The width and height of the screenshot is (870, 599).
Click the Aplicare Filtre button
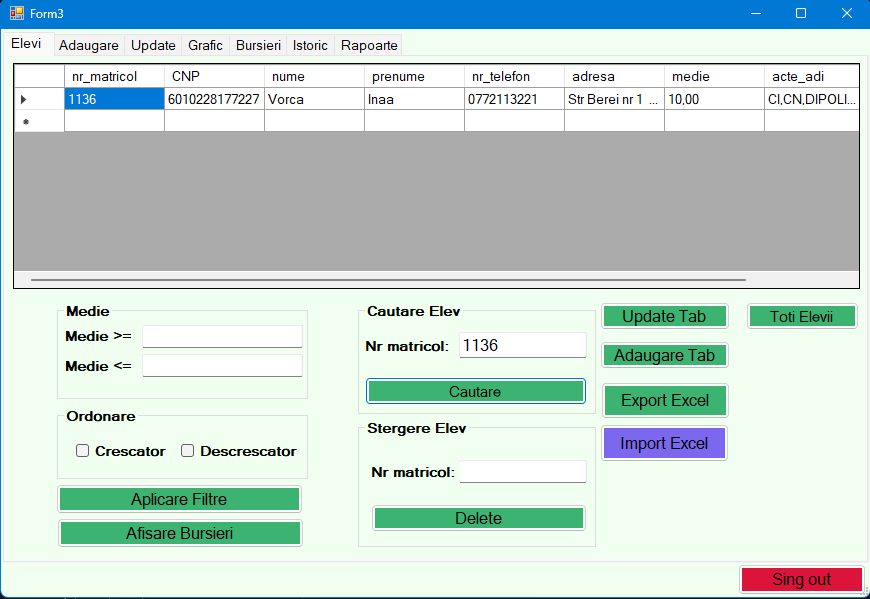point(179,498)
